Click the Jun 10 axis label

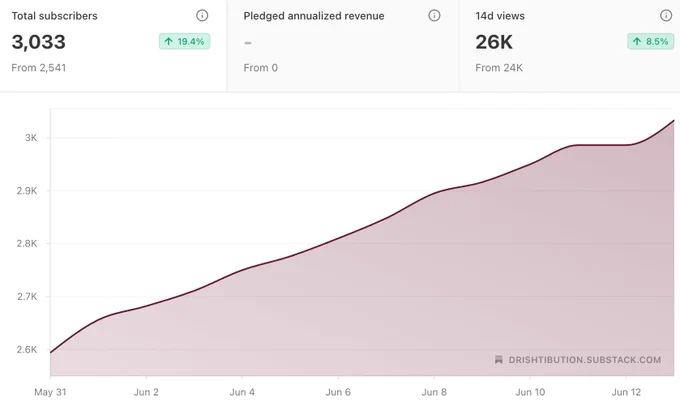tap(530, 392)
